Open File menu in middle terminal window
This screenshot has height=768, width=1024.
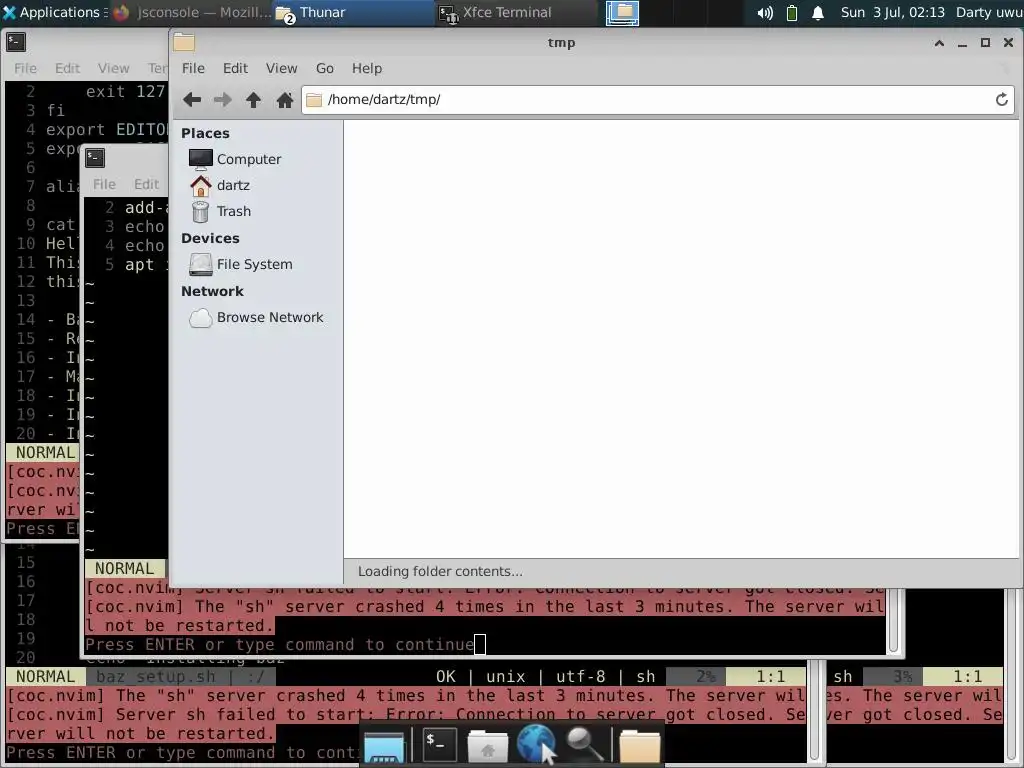(x=104, y=184)
